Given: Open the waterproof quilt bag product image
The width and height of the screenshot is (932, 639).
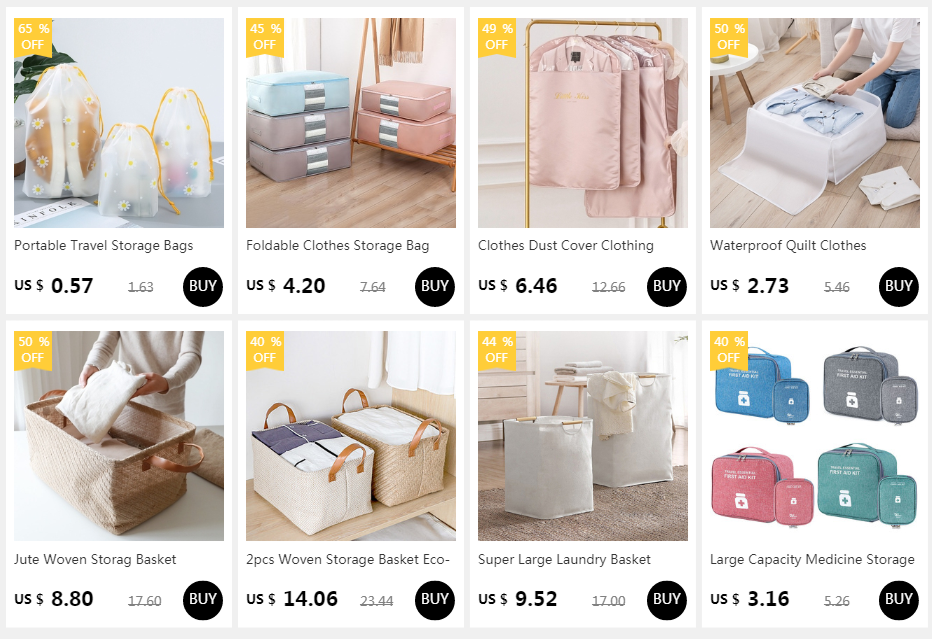Looking at the screenshot, I should (814, 122).
